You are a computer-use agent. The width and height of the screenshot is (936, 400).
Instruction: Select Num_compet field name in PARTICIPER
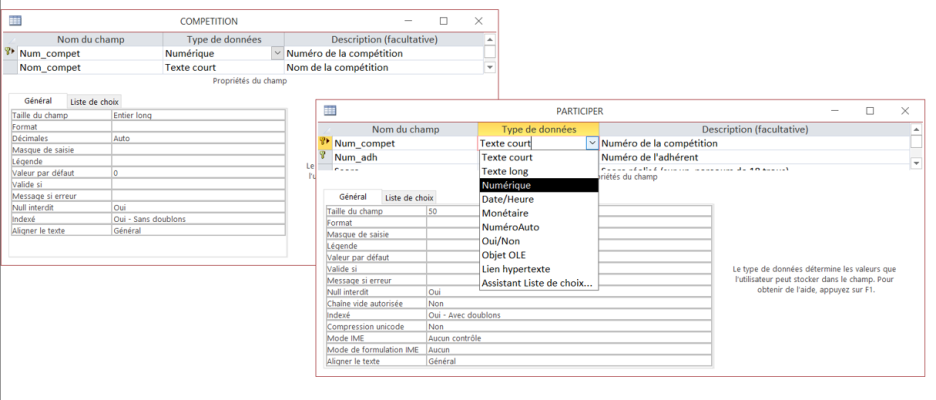(405, 143)
